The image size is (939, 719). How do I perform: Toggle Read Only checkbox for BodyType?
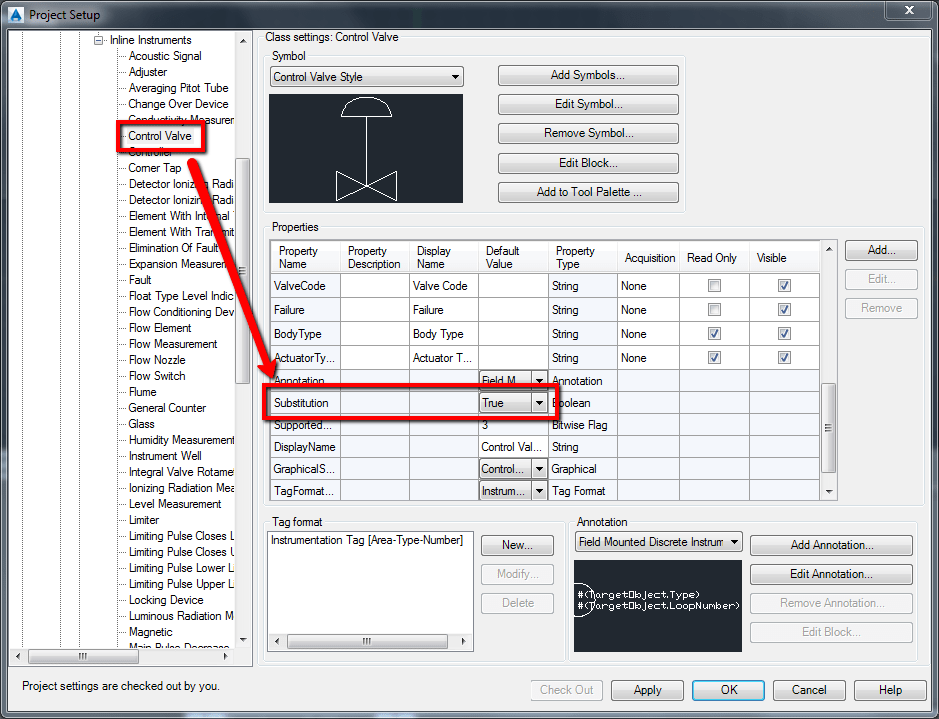tap(713, 334)
